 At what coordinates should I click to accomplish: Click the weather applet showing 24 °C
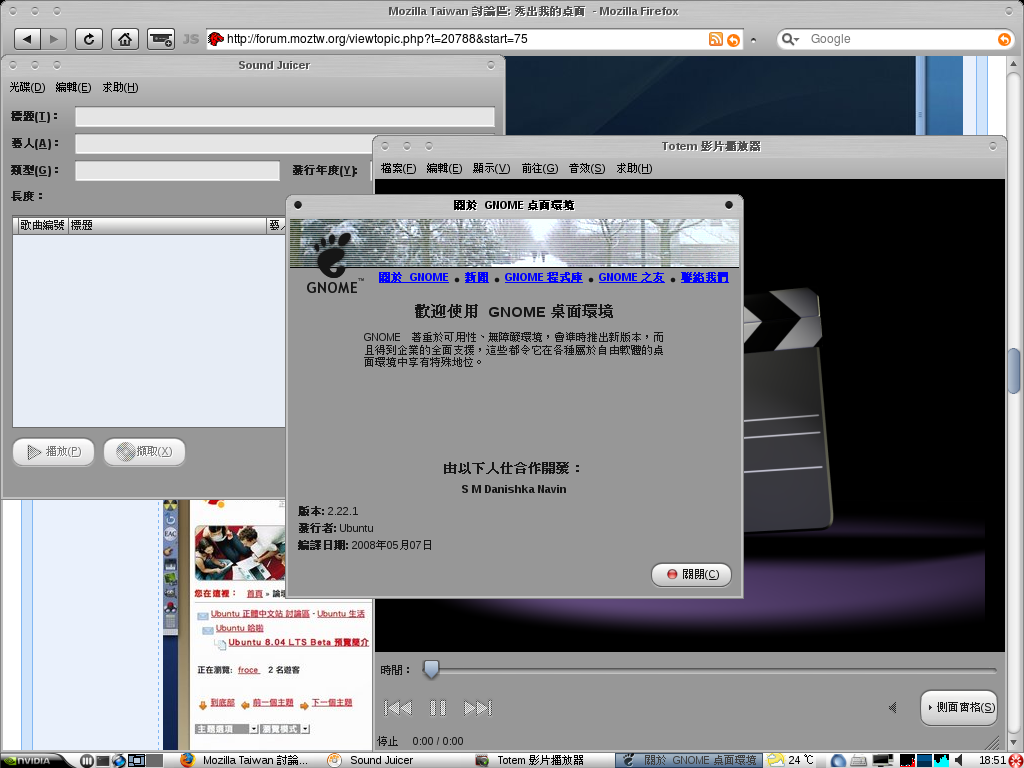pos(790,760)
